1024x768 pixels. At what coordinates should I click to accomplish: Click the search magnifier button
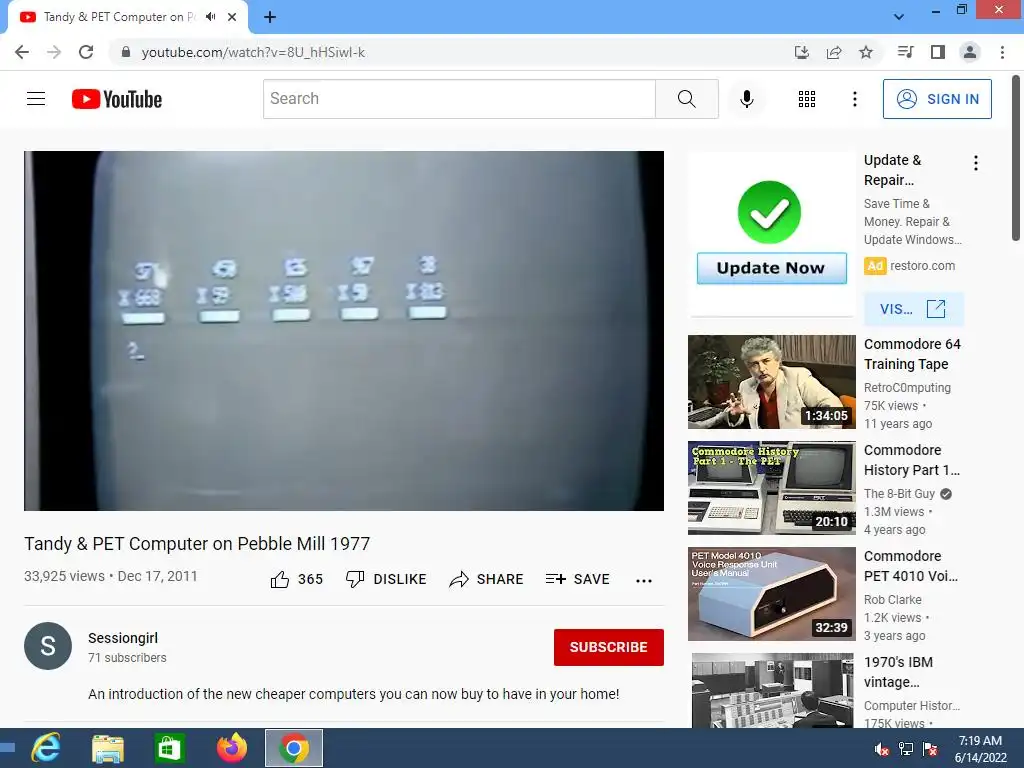[x=686, y=99]
